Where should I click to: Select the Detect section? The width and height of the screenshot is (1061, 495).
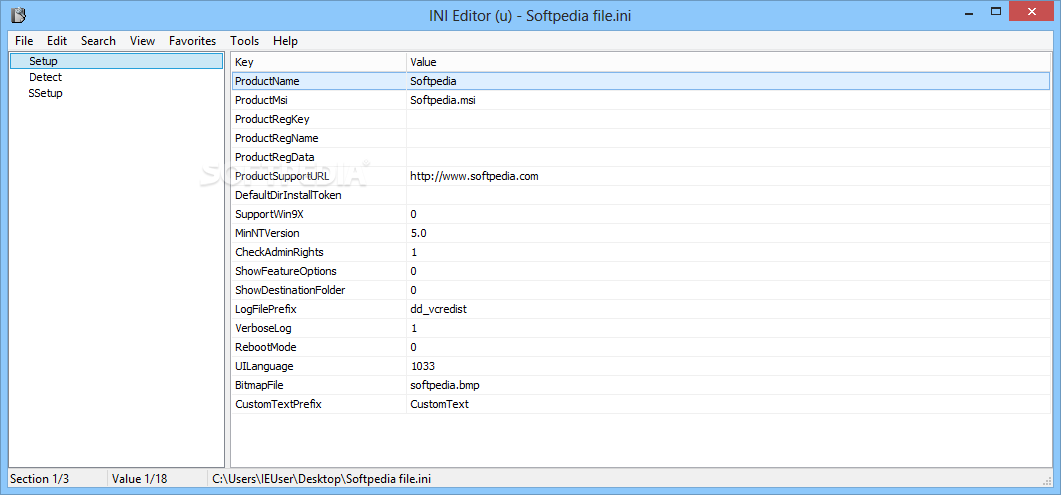pyautogui.click(x=45, y=77)
